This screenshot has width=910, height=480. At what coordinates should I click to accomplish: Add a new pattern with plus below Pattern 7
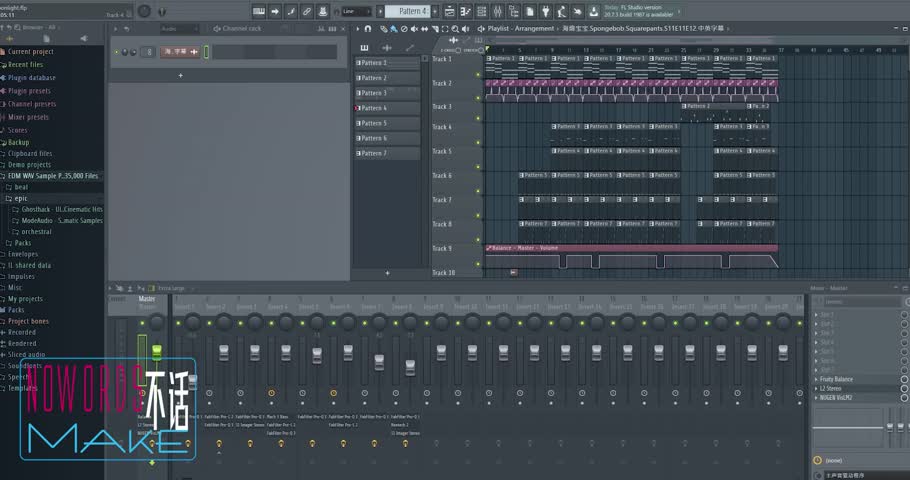pyautogui.click(x=387, y=272)
